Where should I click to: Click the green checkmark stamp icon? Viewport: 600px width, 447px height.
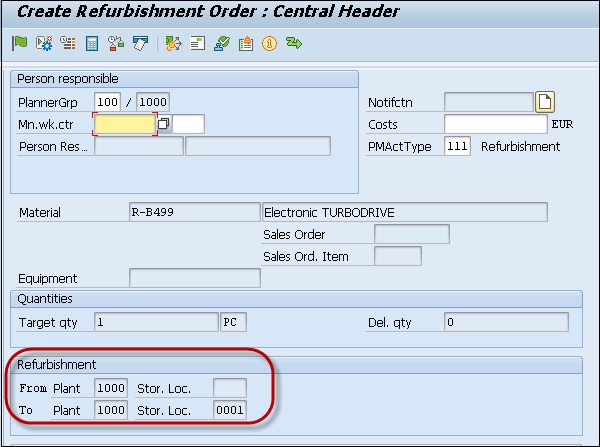point(220,44)
